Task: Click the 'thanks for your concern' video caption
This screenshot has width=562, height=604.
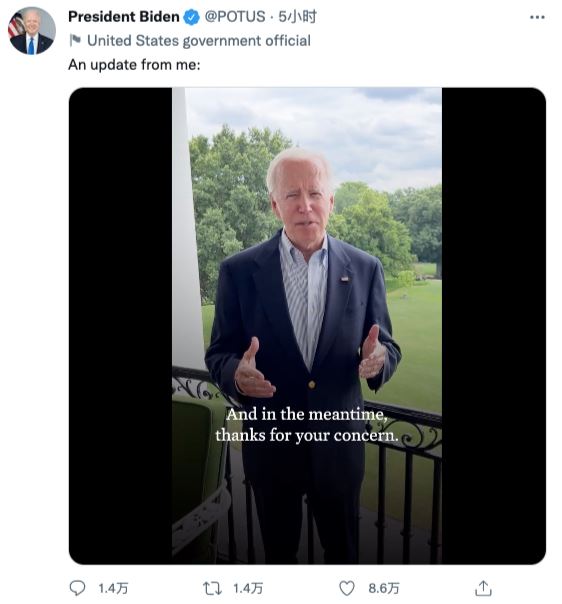Action: point(307,436)
